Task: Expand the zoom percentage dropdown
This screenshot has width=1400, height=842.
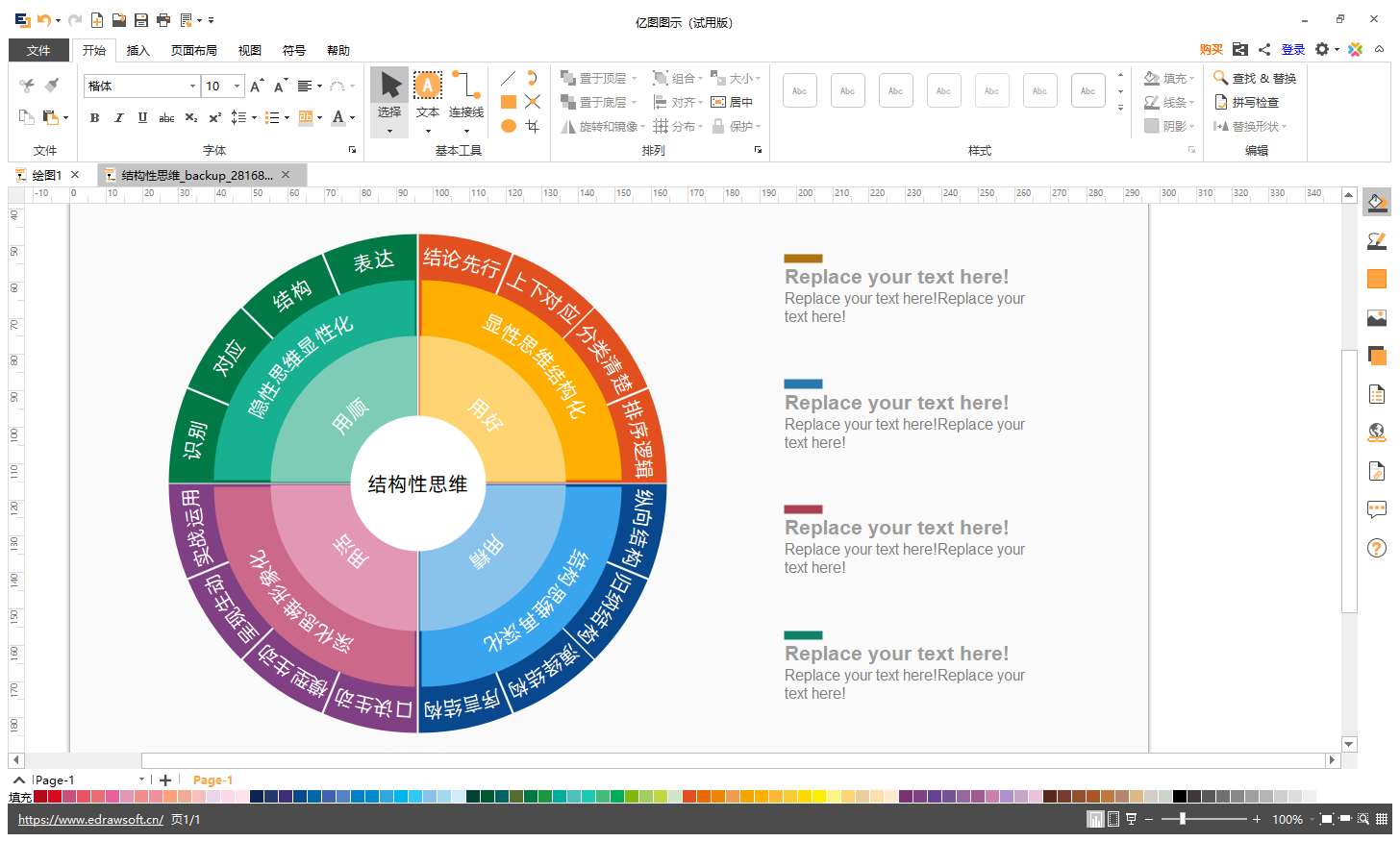Action: click(1312, 820)
